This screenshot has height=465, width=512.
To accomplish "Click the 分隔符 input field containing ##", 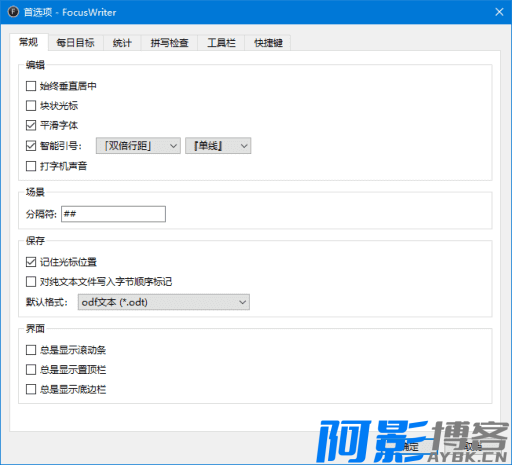I will [113, 214].
